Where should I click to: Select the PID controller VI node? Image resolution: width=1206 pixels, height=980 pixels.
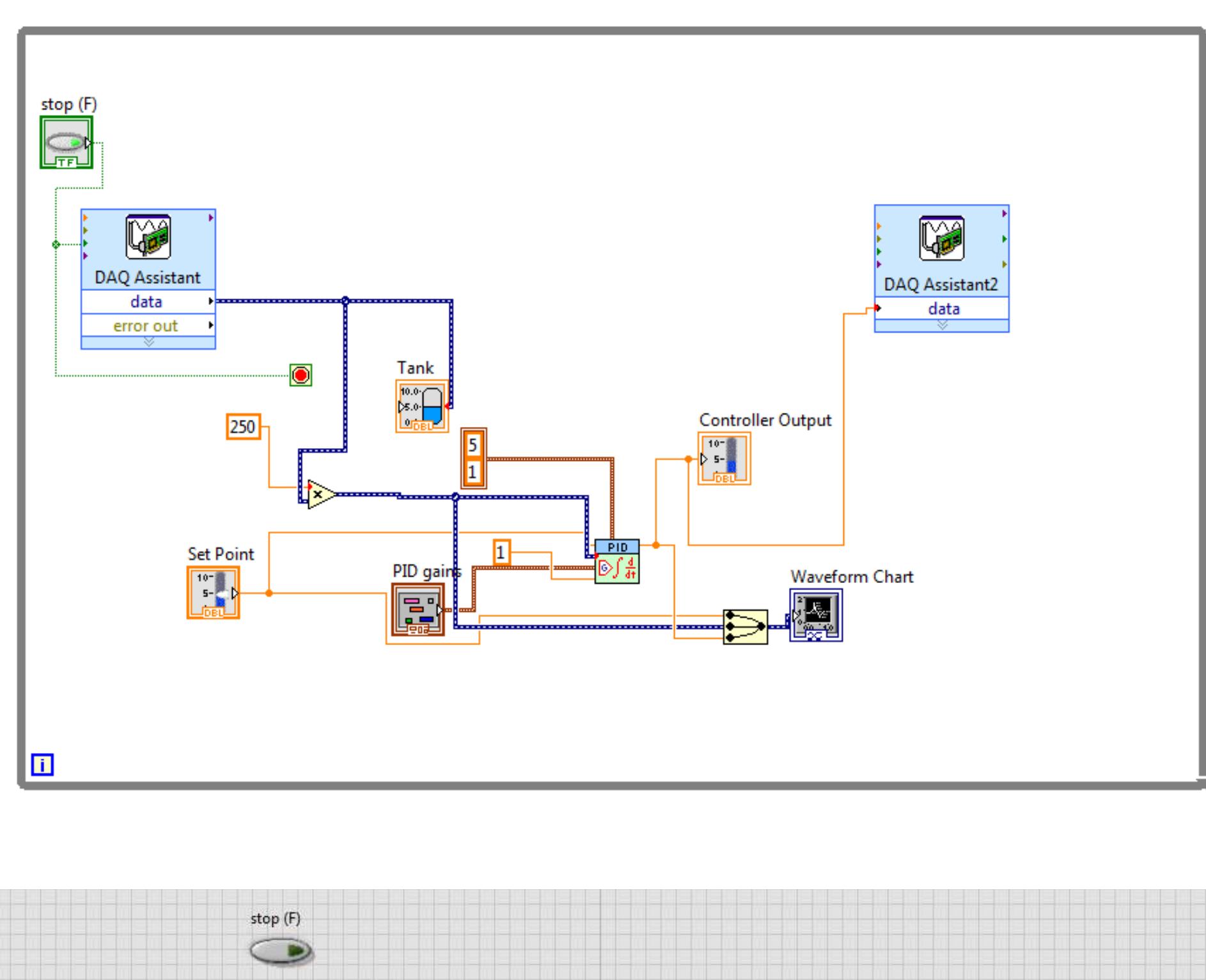(617, 561)
